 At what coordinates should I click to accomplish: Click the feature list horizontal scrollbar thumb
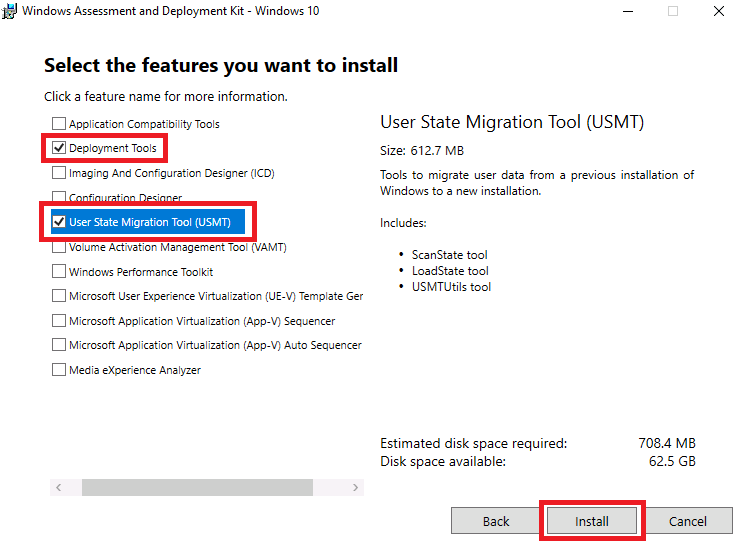[197, 488]
